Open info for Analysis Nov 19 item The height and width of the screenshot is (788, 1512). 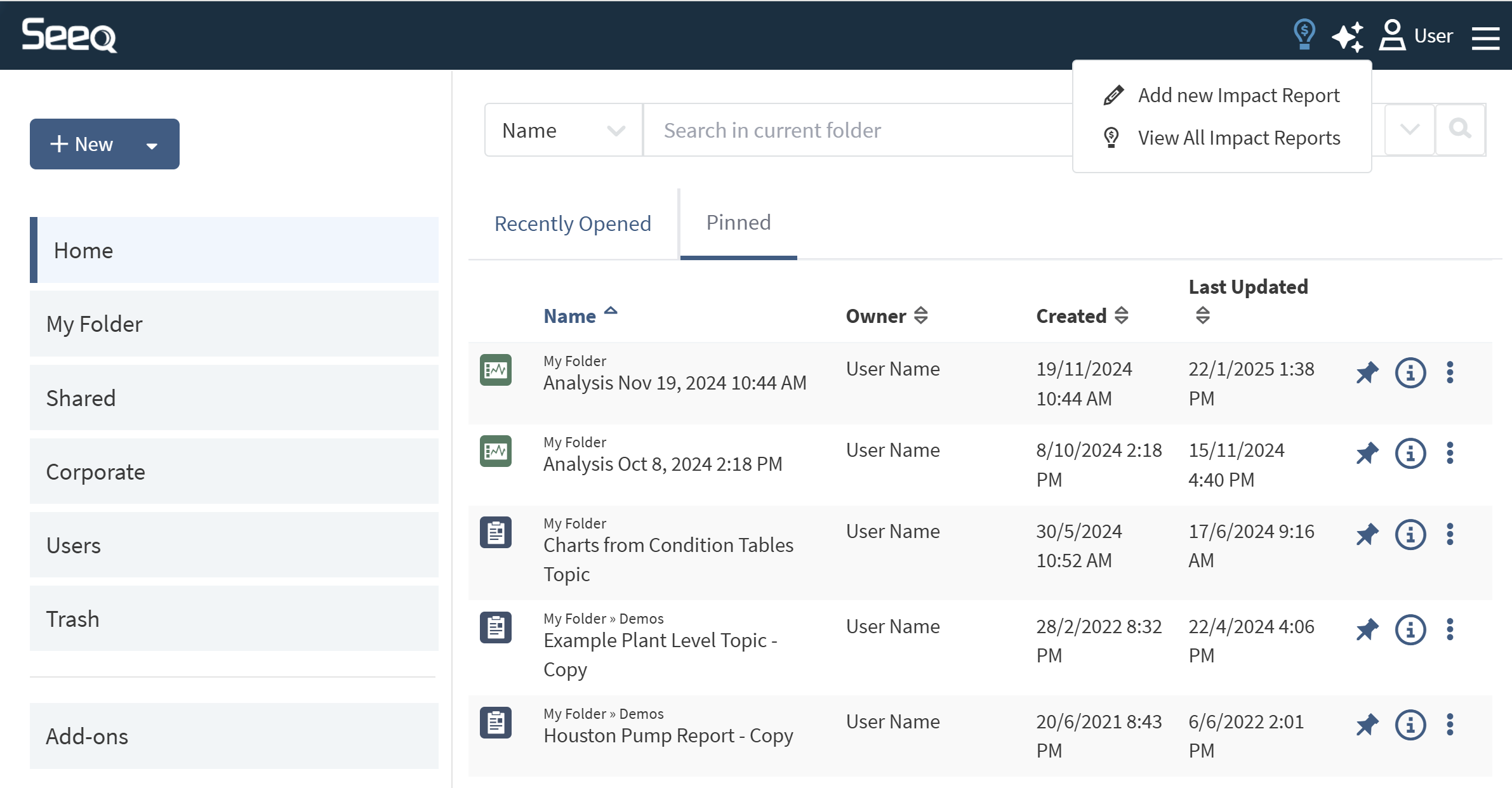(x=1410, y=372)
